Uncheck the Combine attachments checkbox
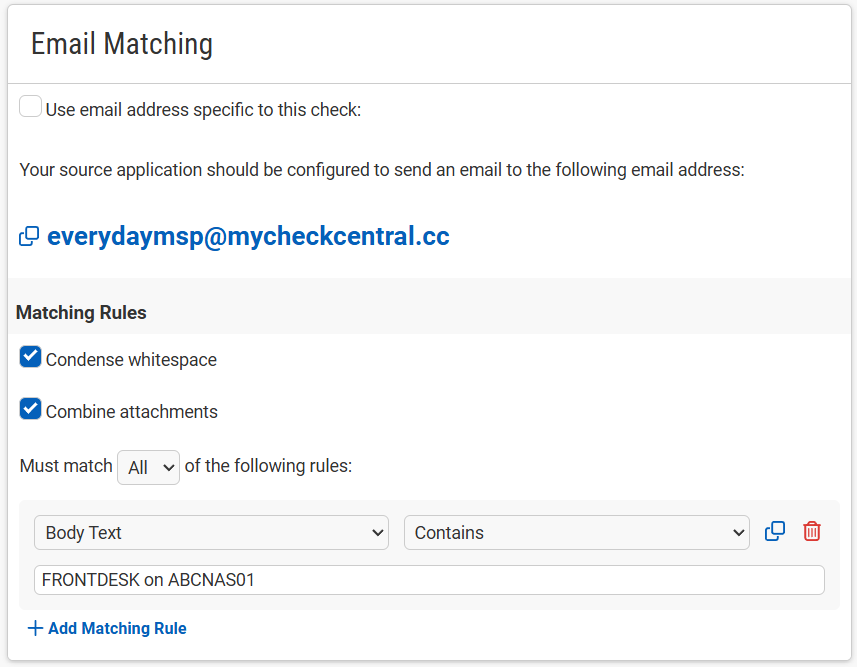Image resolution: width=857 pixels, height=667 pixels. 30,408
